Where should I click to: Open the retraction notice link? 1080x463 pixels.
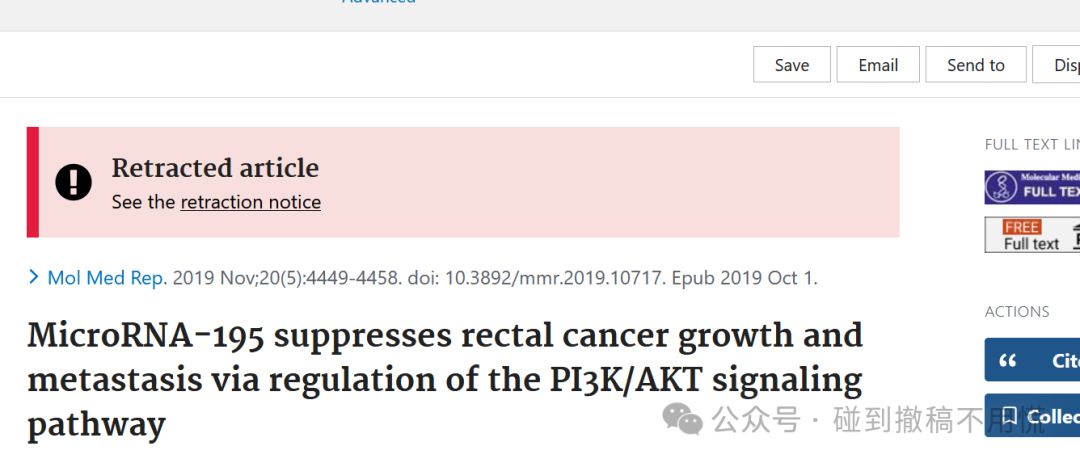click(251, 202)
